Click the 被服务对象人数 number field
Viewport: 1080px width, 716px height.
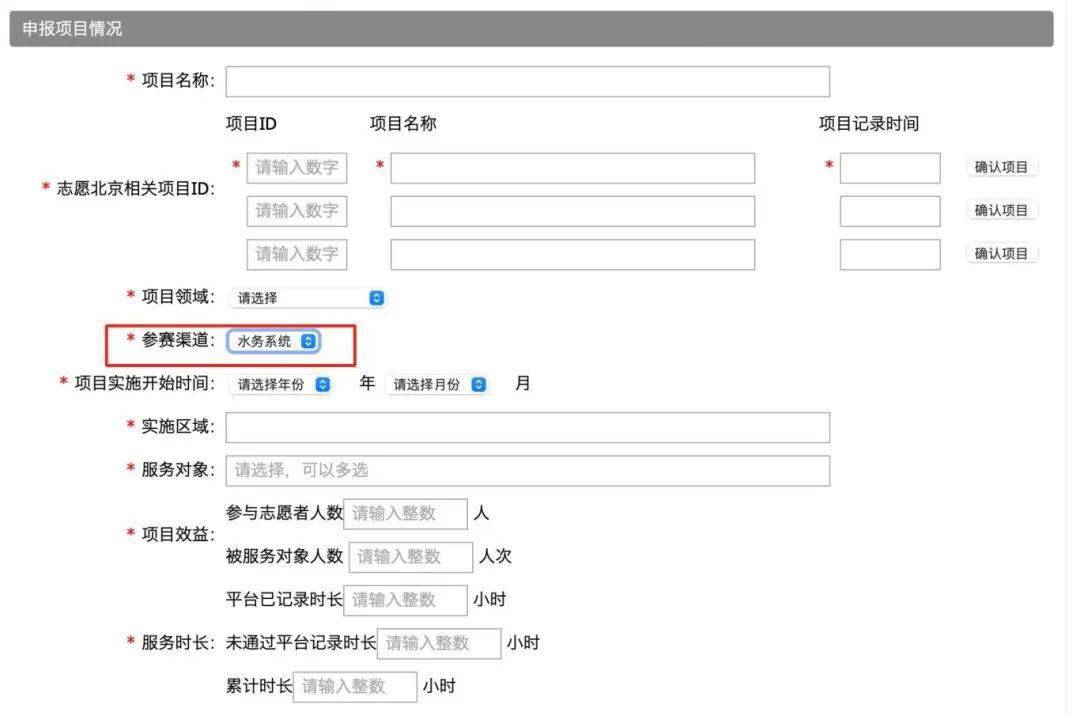tap(408, 556)
